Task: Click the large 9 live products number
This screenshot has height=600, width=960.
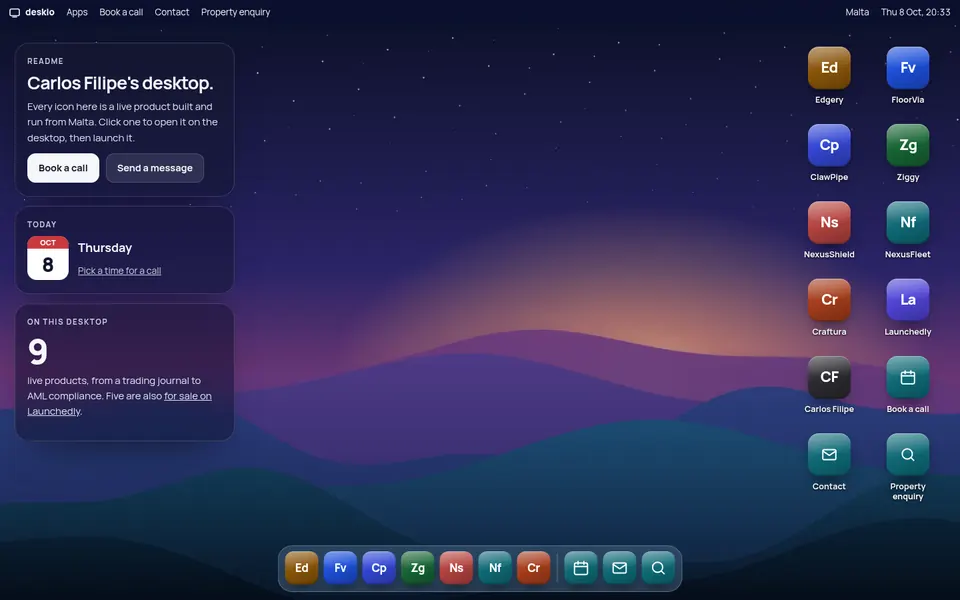Action: 37,351
